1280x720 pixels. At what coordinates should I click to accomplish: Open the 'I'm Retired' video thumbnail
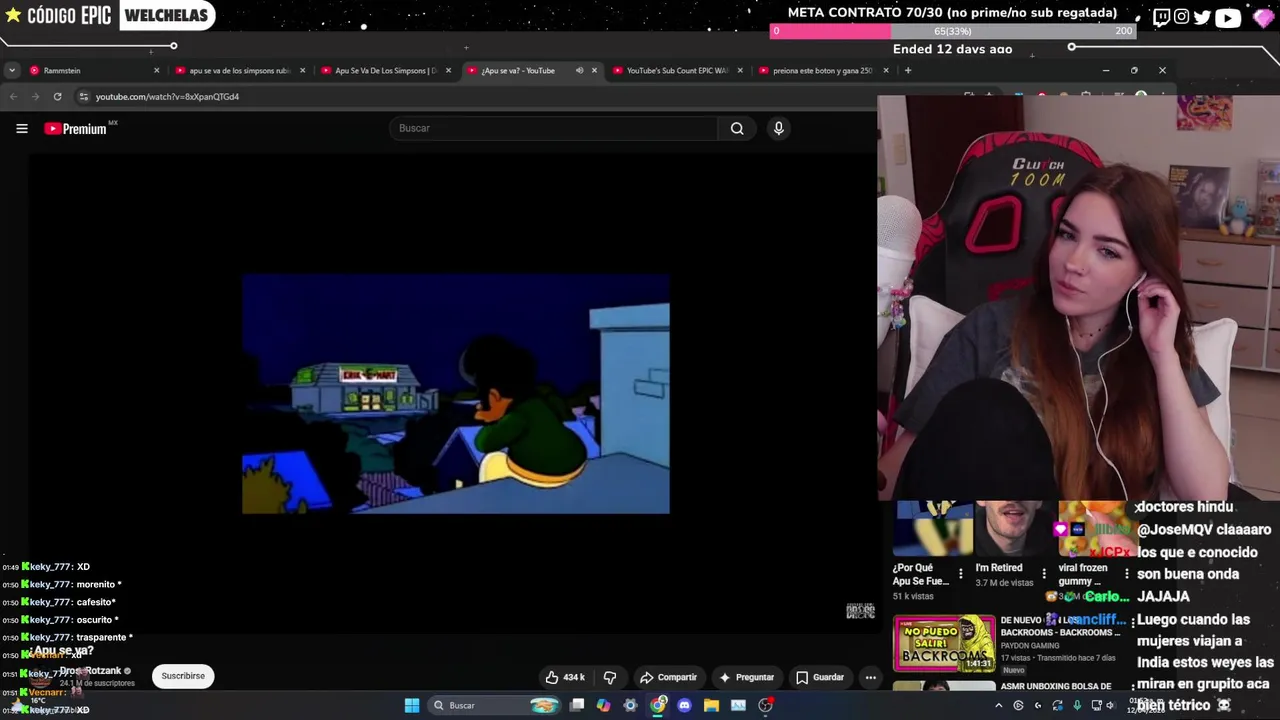[1016, 529]
